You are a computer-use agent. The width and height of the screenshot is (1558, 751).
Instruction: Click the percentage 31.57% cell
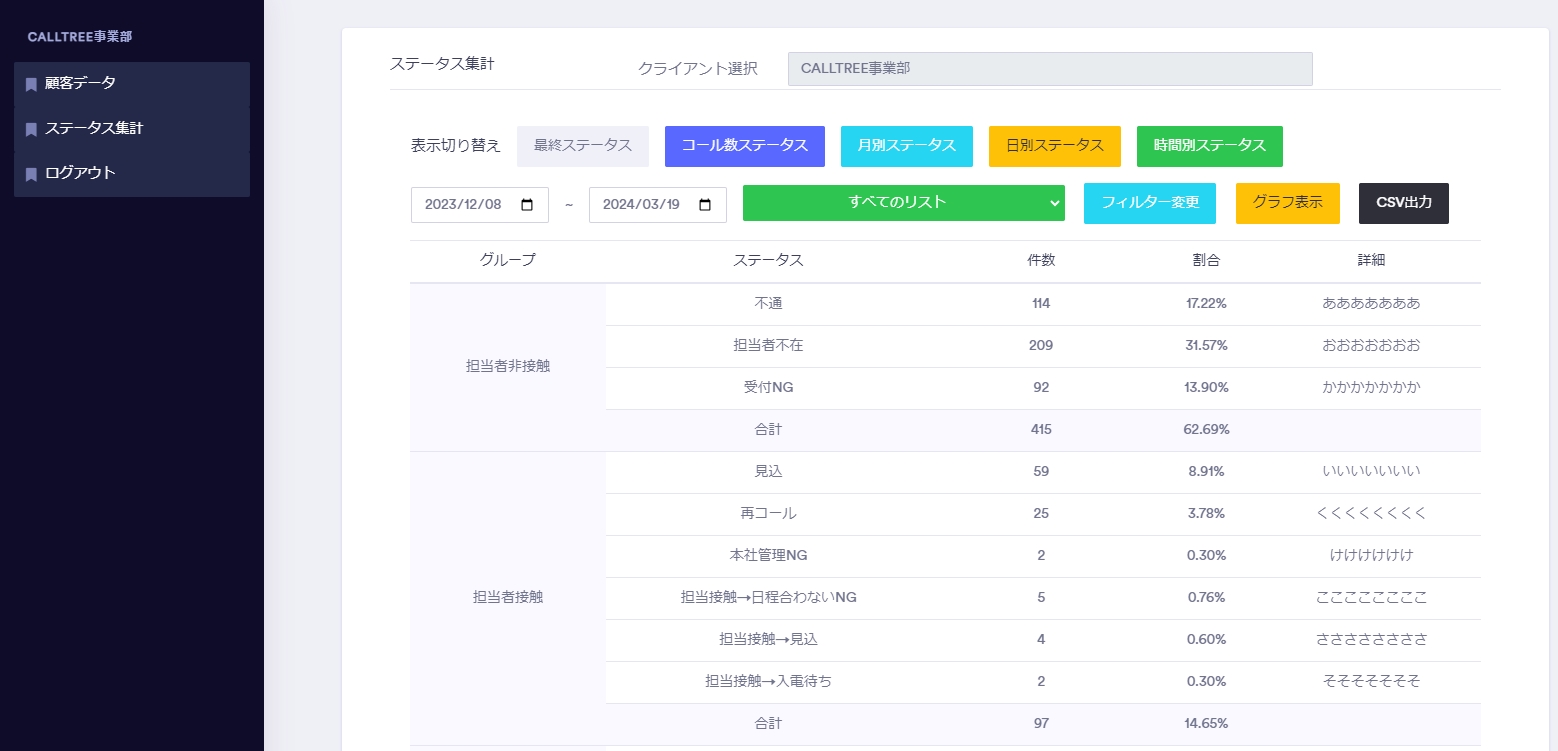pos(1207,346)
